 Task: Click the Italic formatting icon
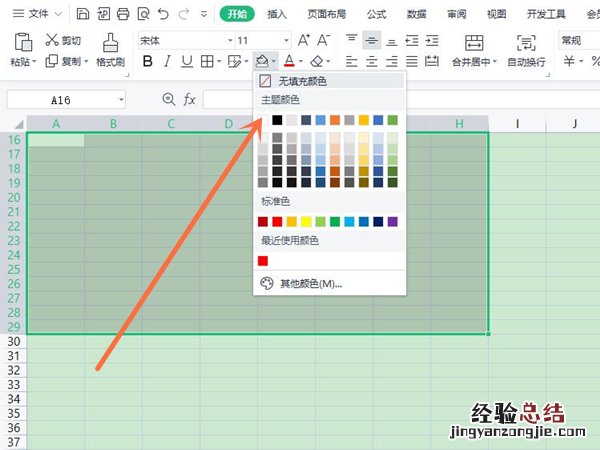tap(169, 62)
